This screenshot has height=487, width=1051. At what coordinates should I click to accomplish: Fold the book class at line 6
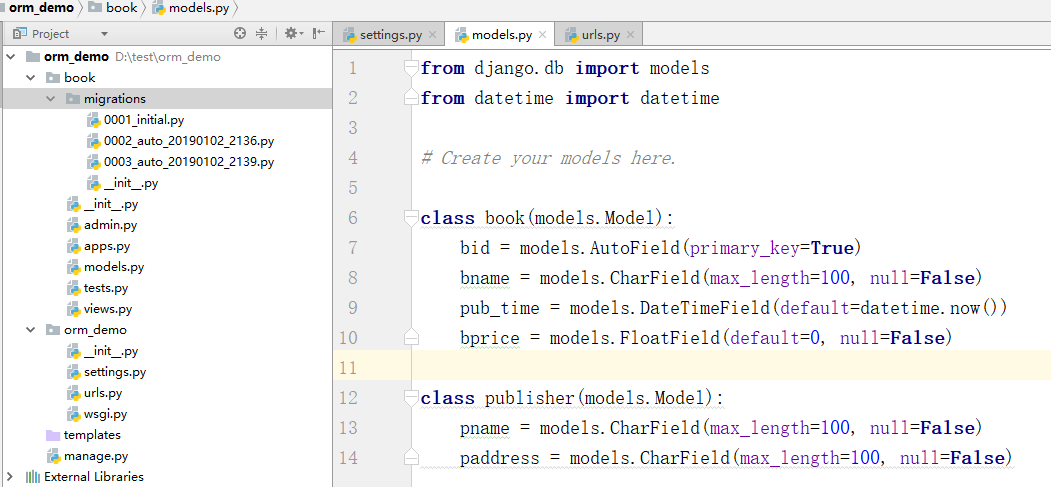[411, 218]
